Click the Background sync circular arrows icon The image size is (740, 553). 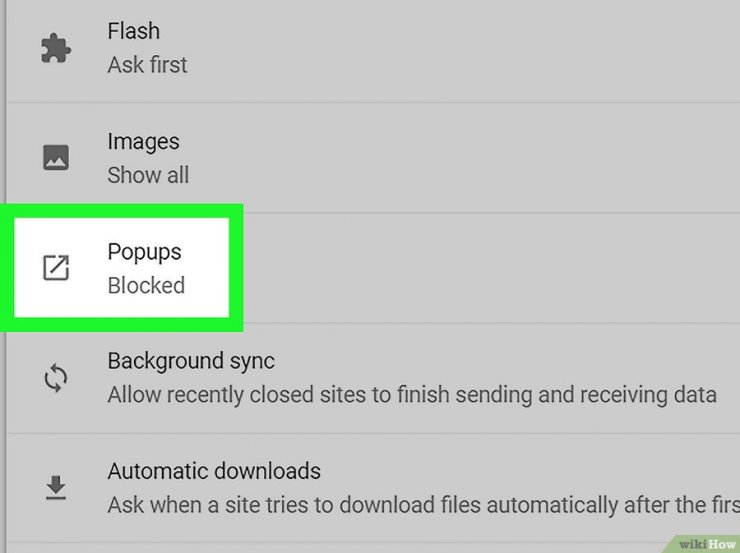pos(56,378)
